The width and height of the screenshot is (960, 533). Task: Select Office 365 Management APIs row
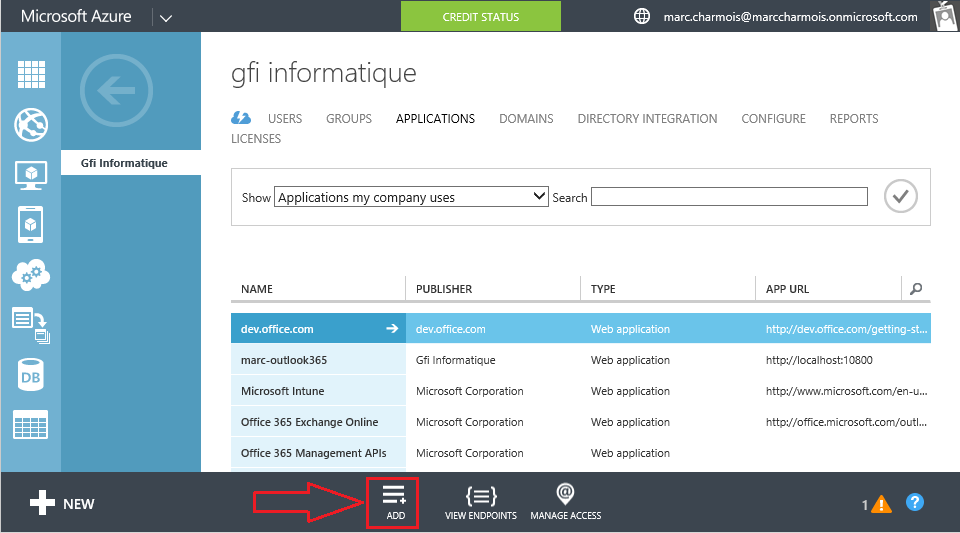[580, 453]
